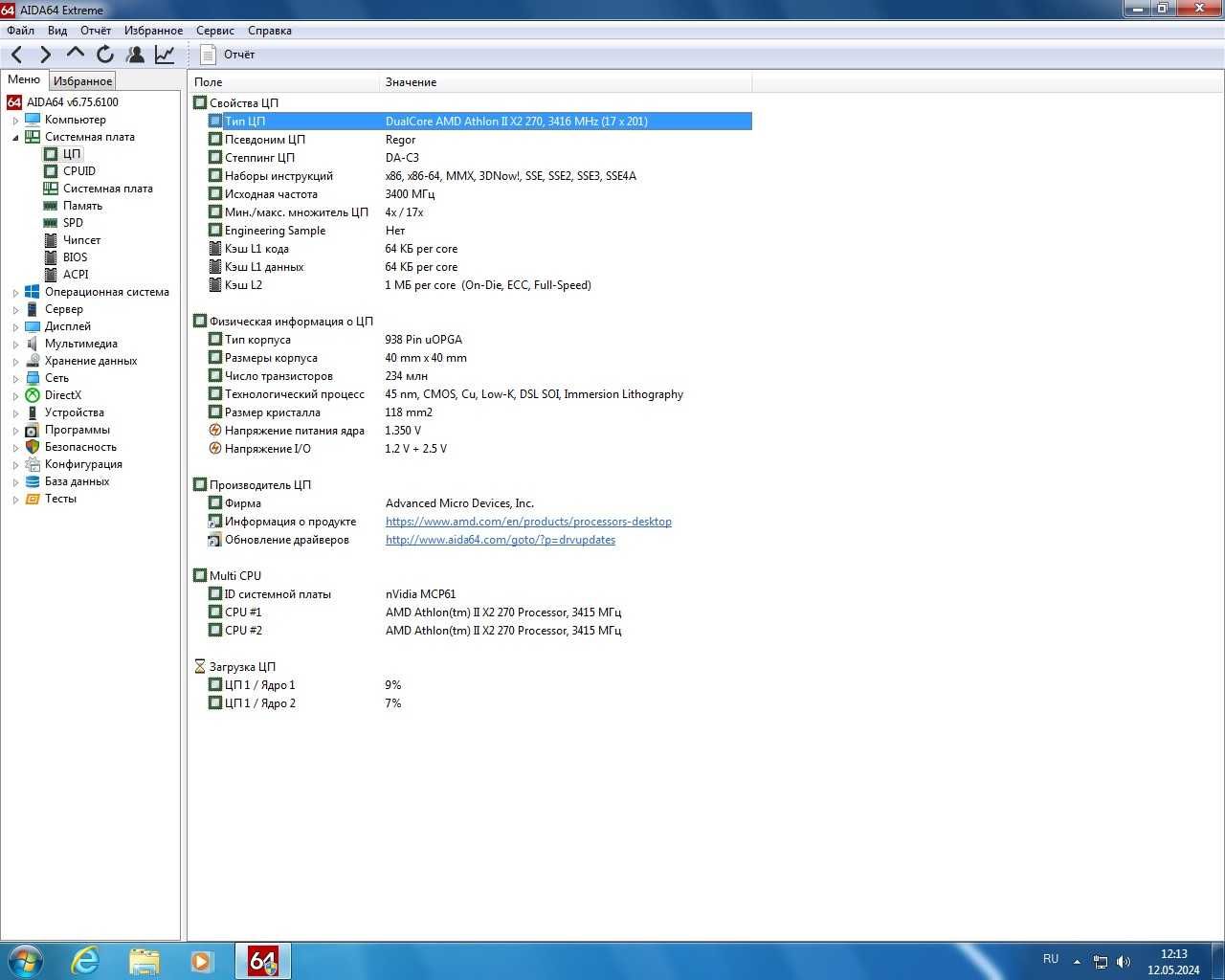Click the Чипсет chip icon
Image resolution: width=1225 pixels, height=980 pixels.
tap(51, 240)
